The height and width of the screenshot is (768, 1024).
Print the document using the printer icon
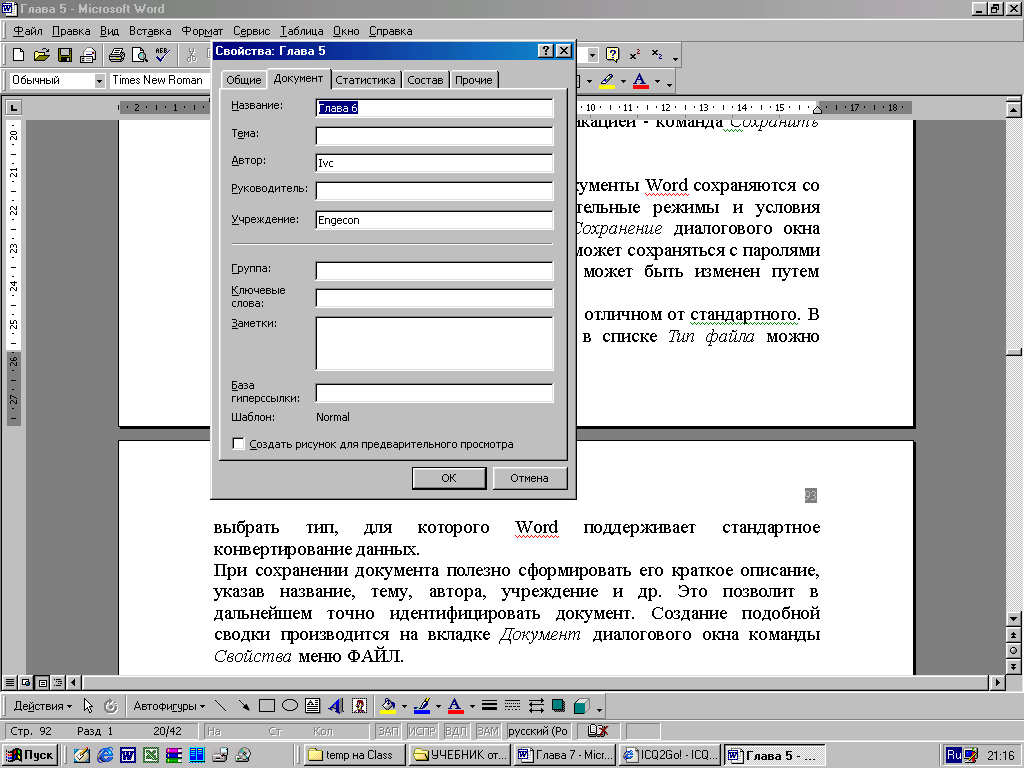click(x=117, y=56)
